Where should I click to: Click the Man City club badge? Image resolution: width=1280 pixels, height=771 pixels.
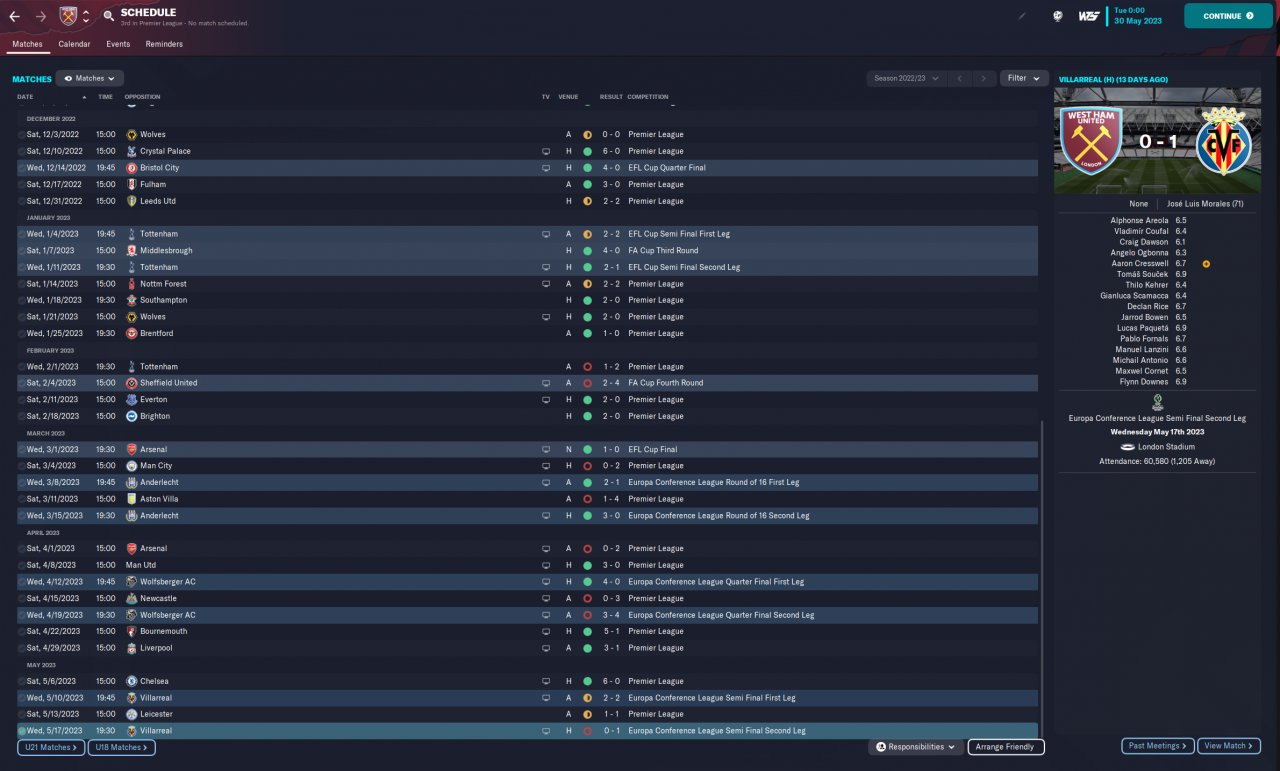tap(132, 466)
